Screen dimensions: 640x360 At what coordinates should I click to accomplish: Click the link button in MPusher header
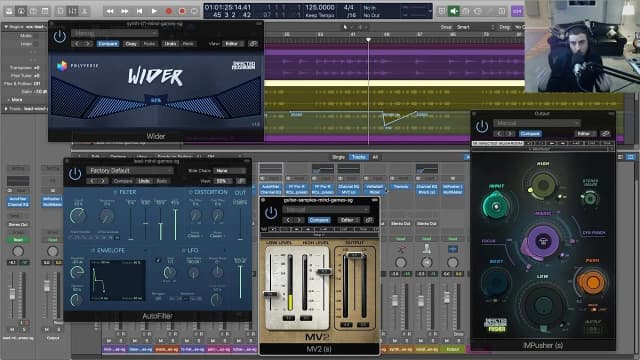pyautogui.click(x=605, y=133)
